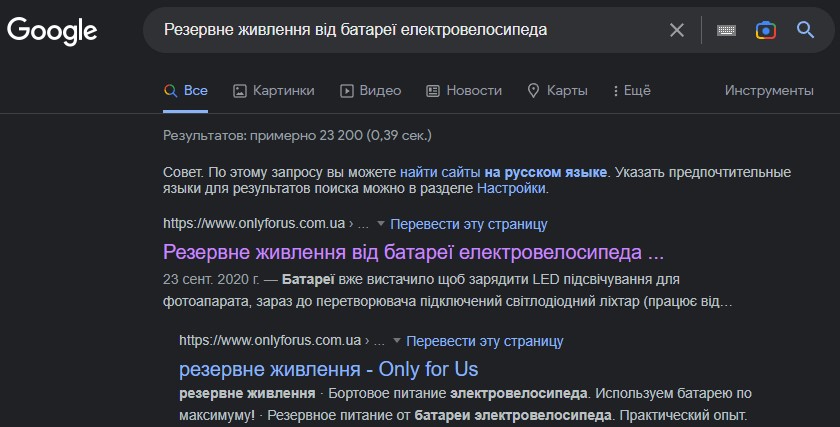840x427 pixels.
Task: Click найти сайты на русском языке link
Action: [x=503, y=172]
